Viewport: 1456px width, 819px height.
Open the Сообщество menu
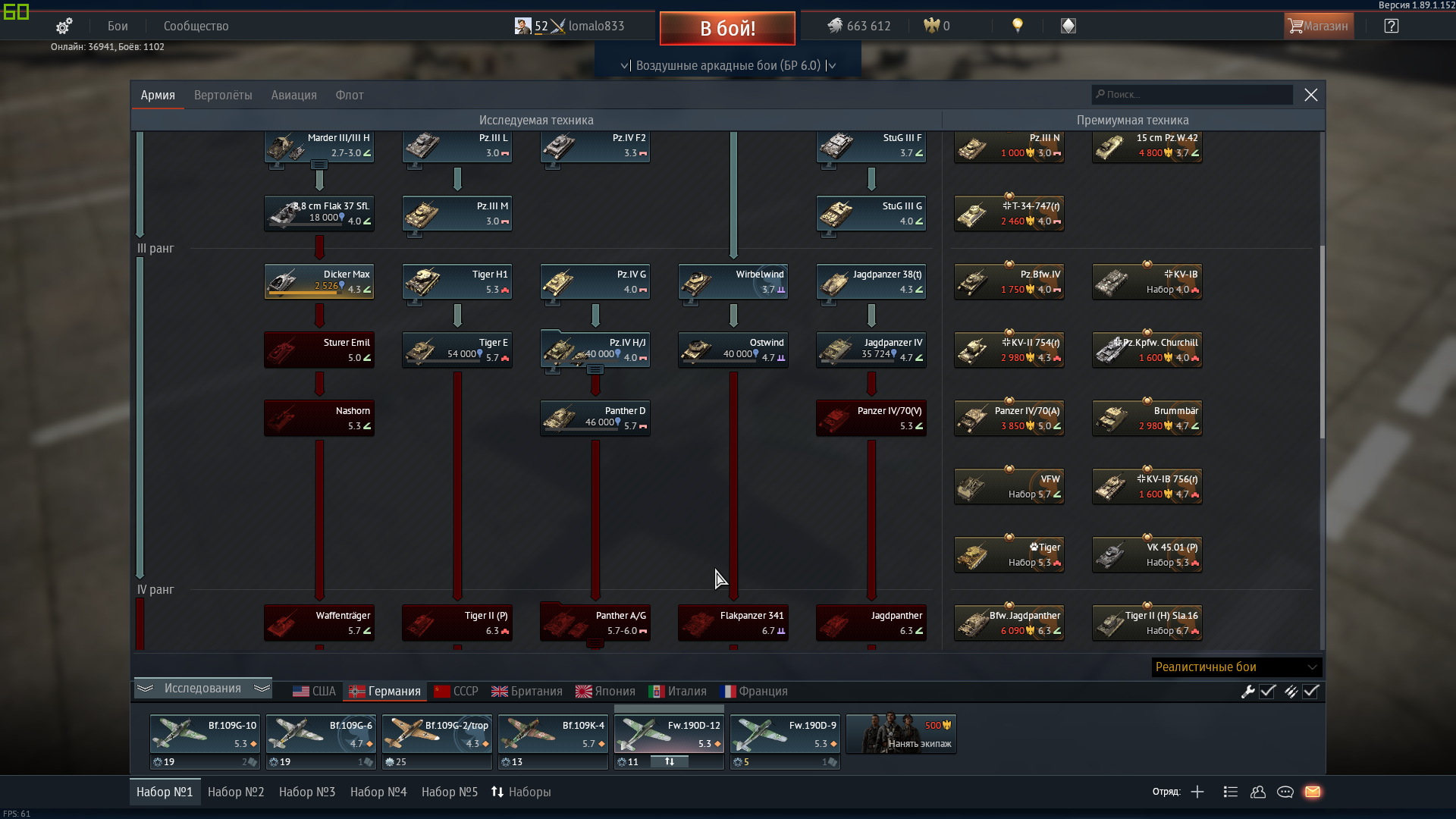tap(196, 26)
